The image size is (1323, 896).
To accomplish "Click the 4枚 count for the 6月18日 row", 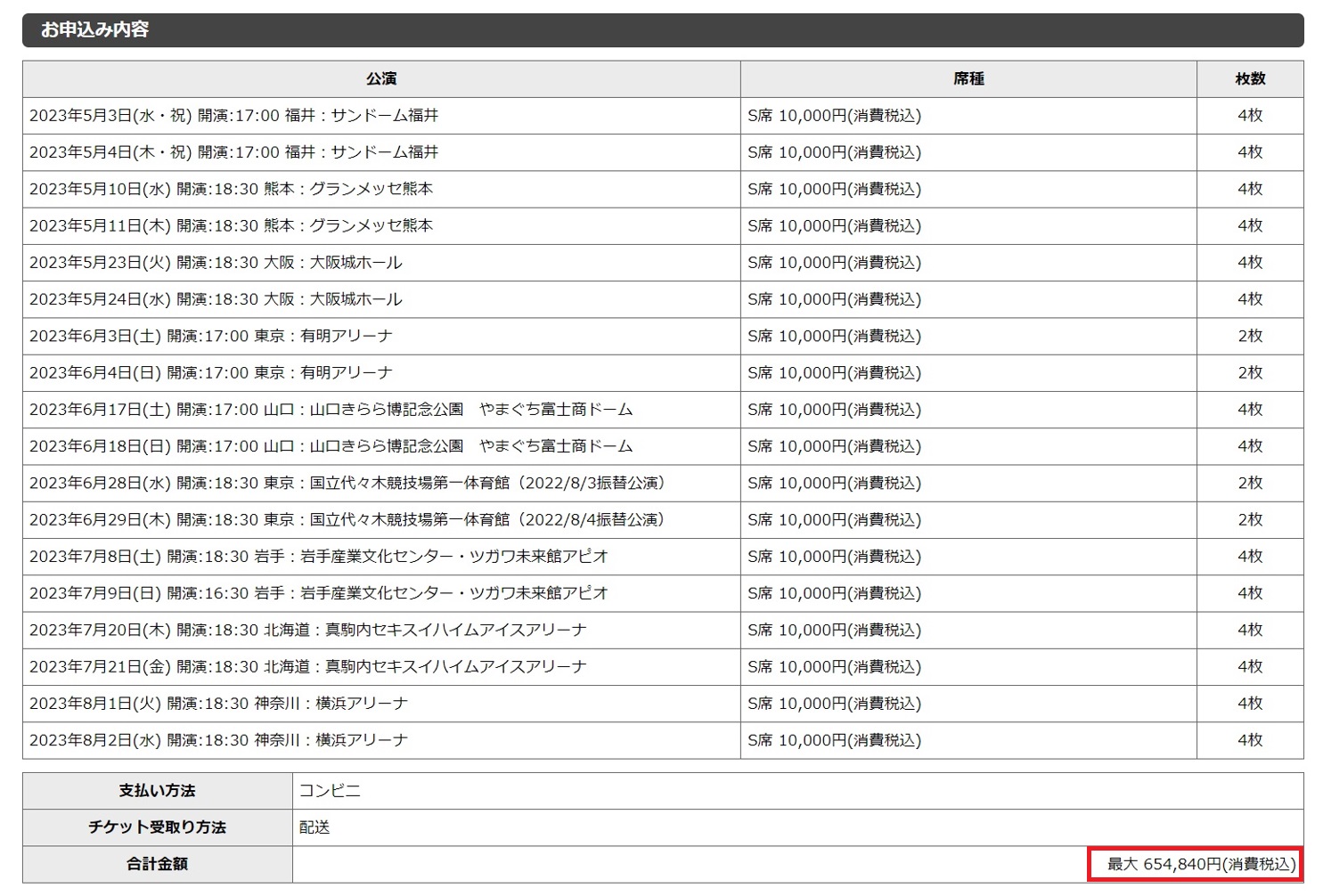I will pos(1250,446).
